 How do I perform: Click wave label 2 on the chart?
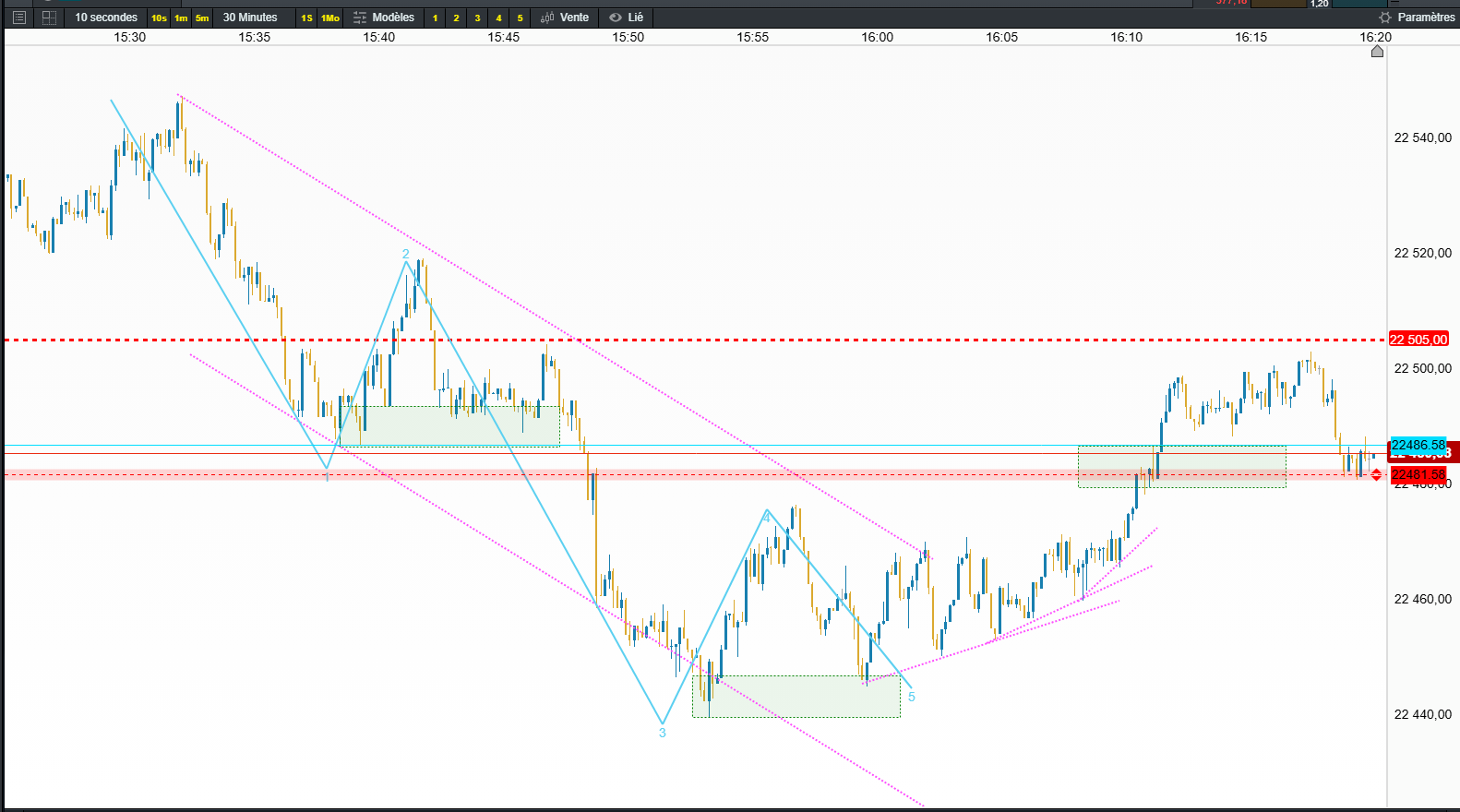click(405, 254)
